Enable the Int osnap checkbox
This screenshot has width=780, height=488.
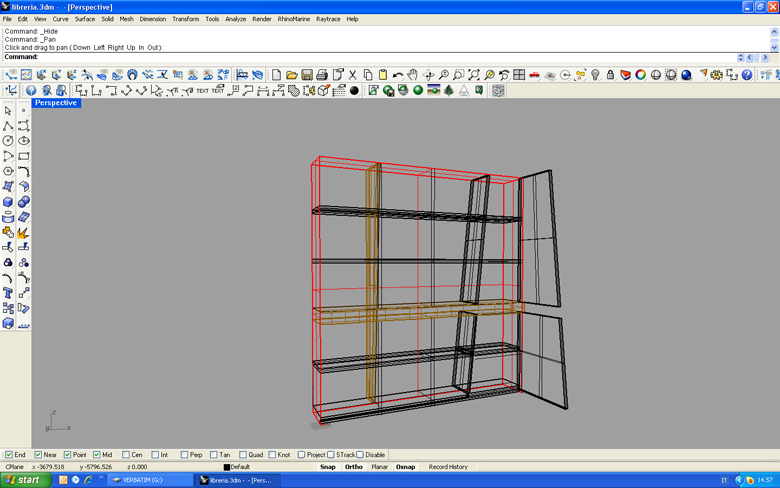(155, 455)
